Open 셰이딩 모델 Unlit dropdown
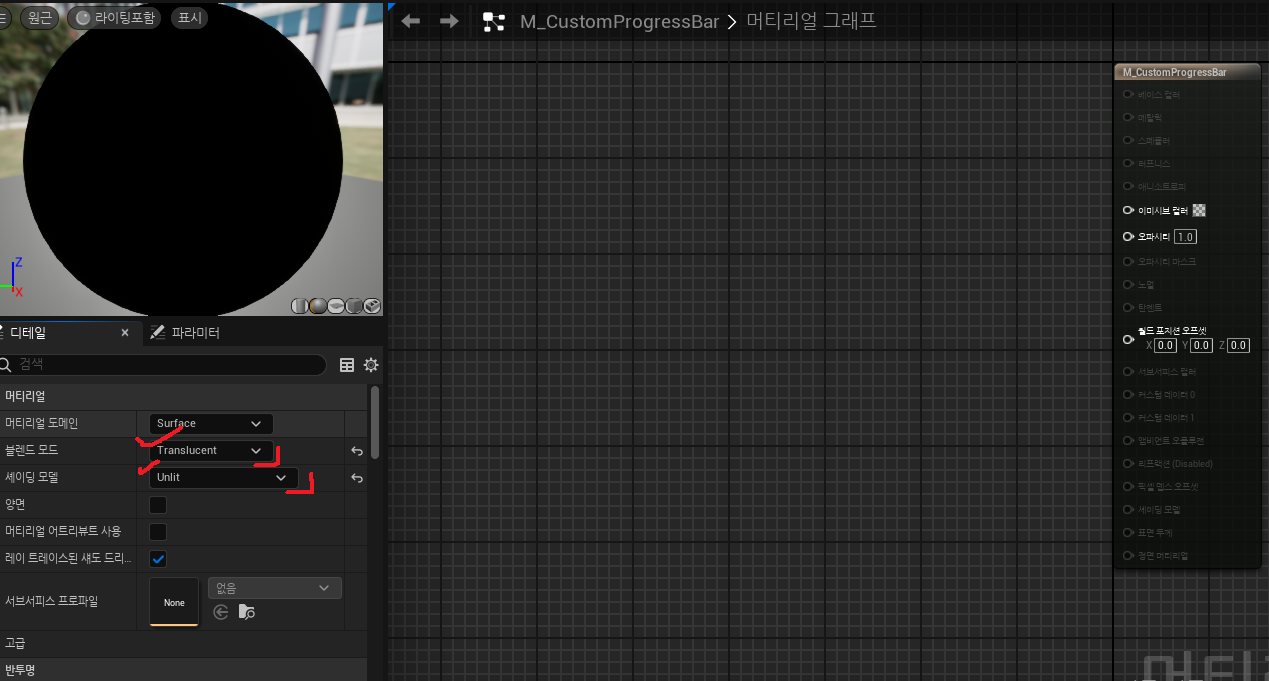This screenshot has width=1269, height=681. coord(223,478)
